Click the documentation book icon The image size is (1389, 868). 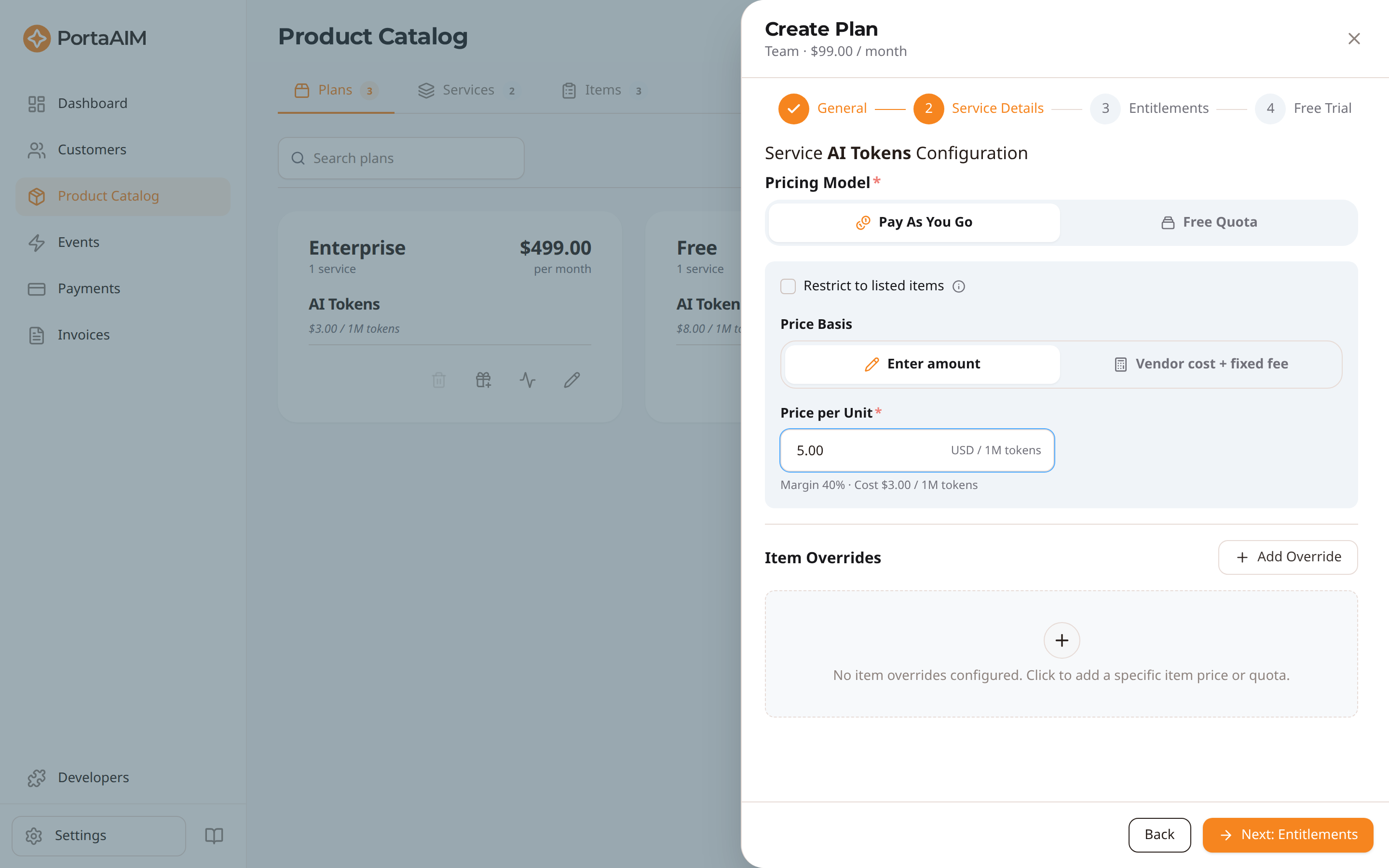click(x=214, y=835)
